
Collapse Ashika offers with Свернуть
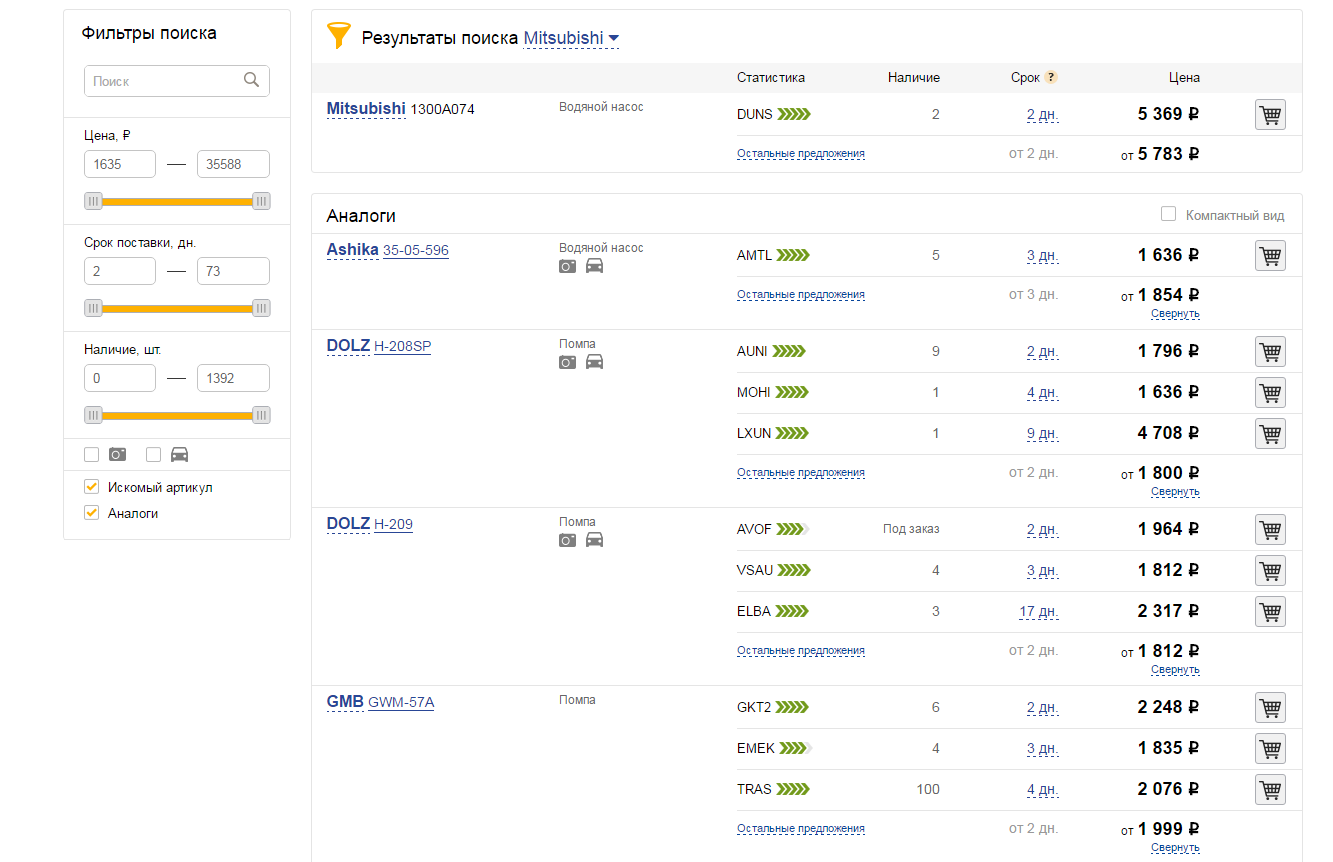pos(1175,313)
